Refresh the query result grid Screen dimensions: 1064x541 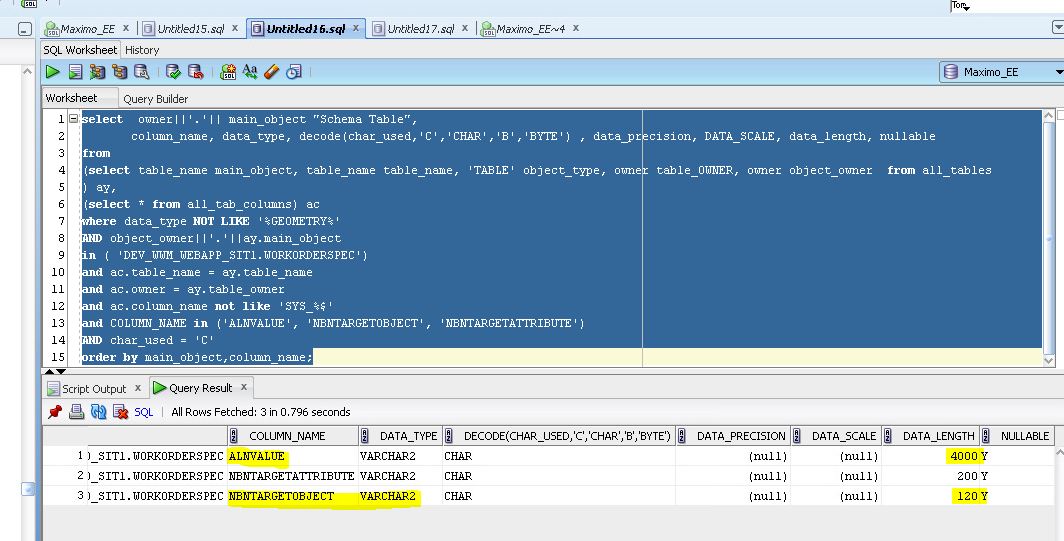[x=98, y=411]
